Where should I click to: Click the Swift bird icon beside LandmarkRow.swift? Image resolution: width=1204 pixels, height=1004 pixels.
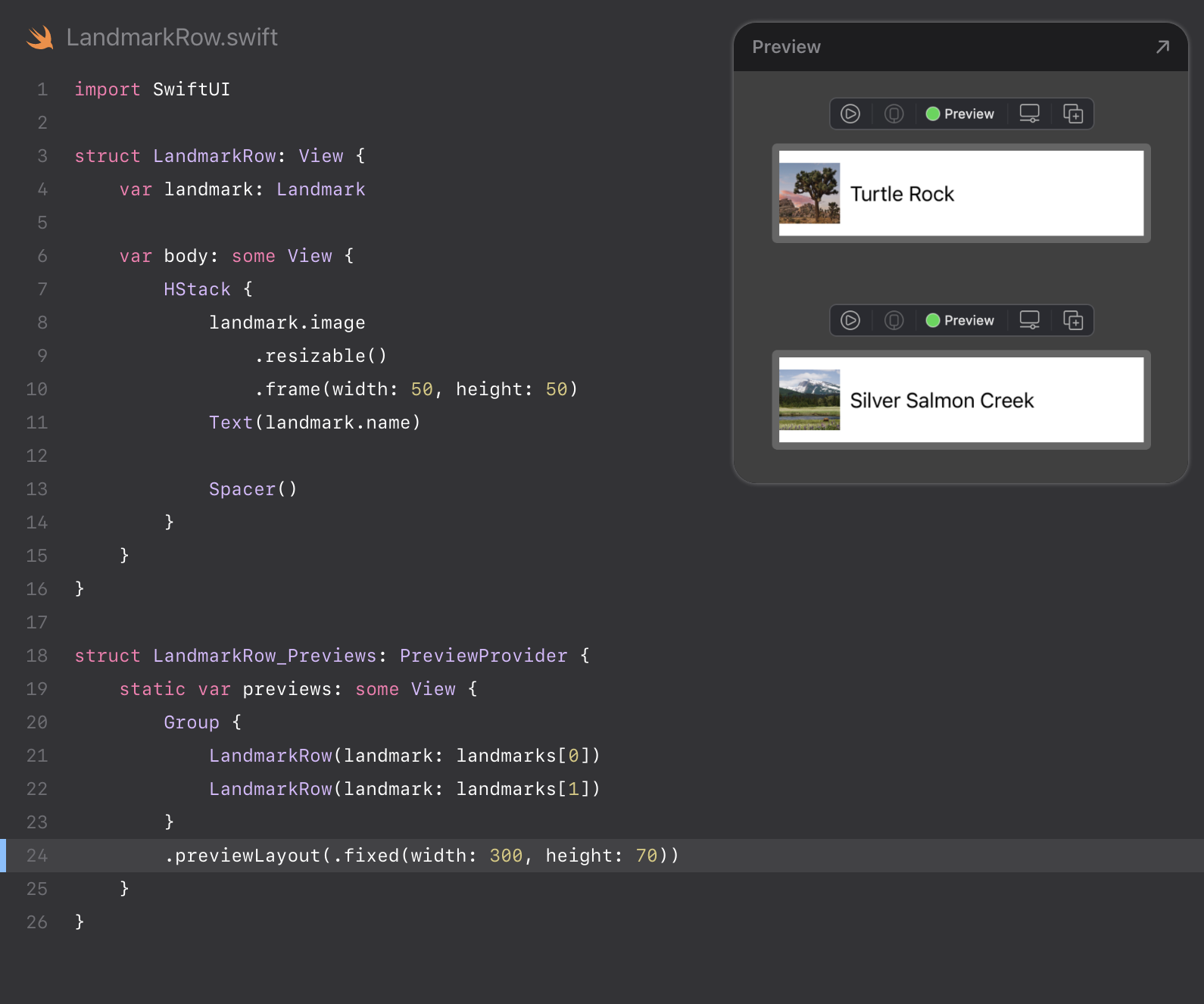[39, 37]
